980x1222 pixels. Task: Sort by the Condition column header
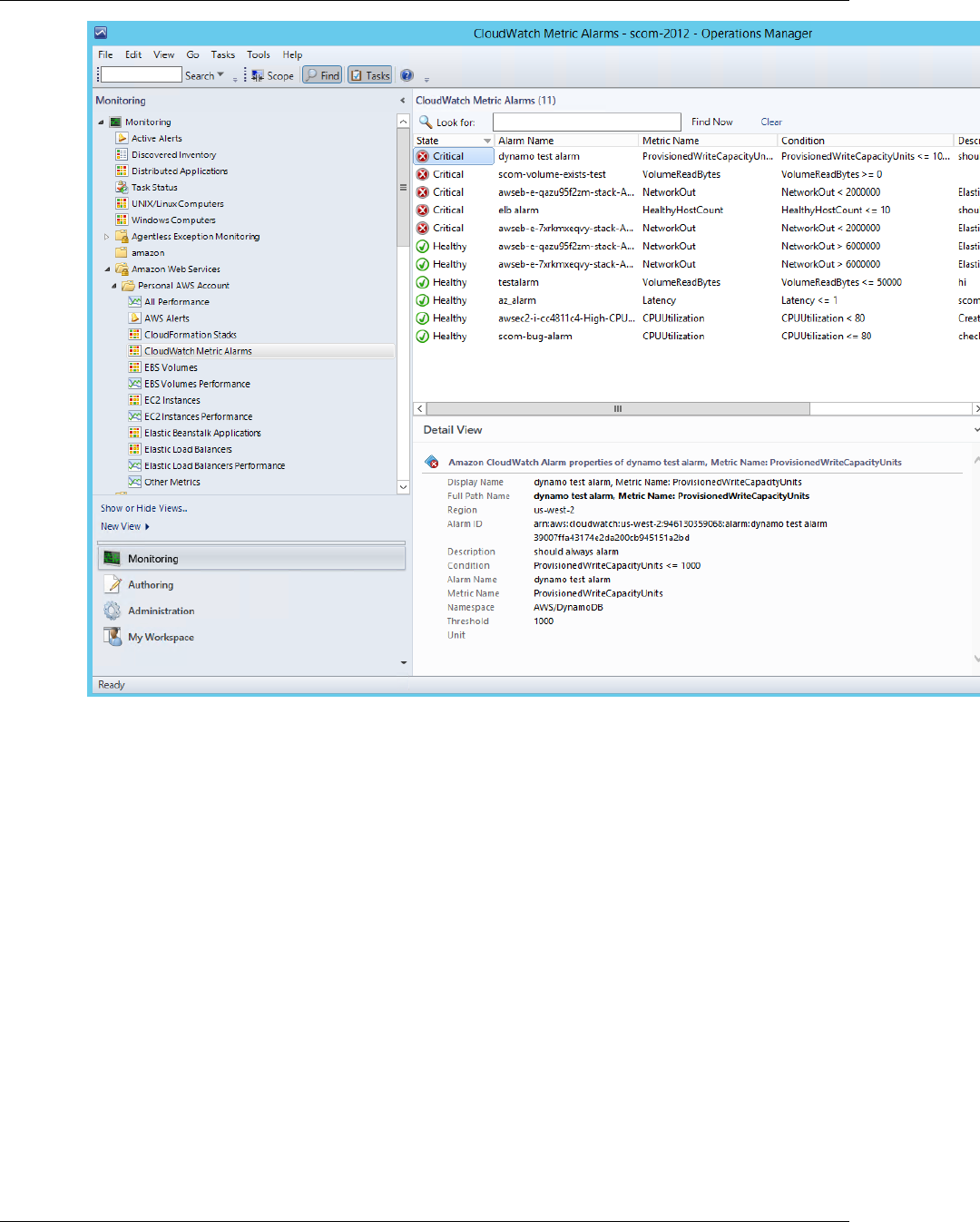coord(866,141)
